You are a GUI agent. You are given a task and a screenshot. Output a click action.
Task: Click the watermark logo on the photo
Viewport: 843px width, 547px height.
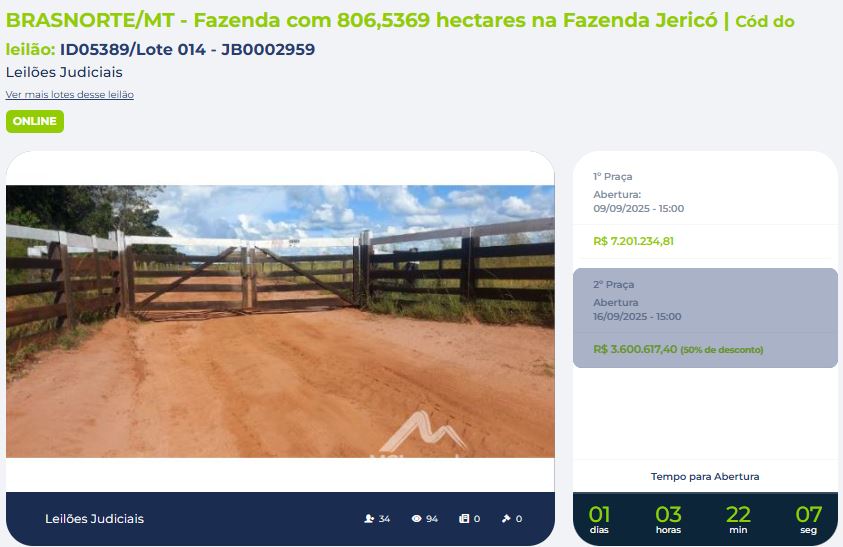tap(423, 434)
